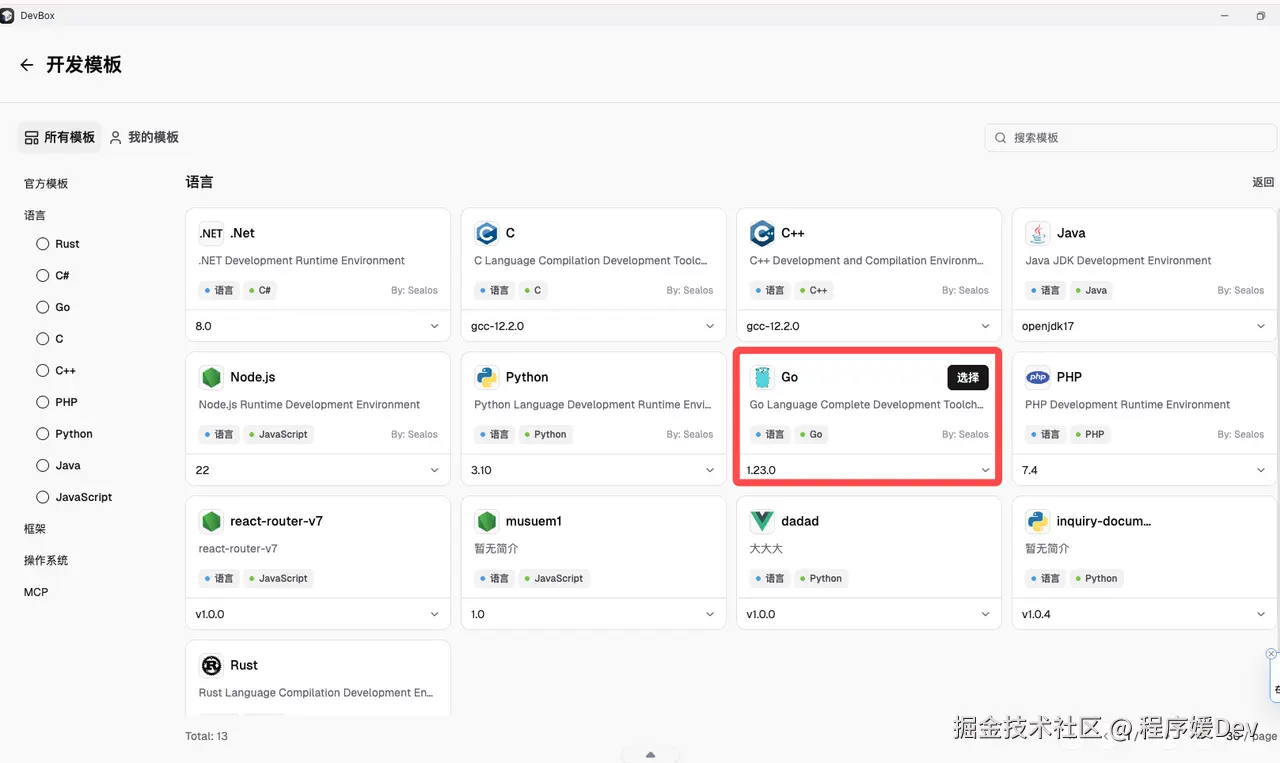Click the JavaScript tag on Node.js card
Screen dimensions: 1280x763
278,434
